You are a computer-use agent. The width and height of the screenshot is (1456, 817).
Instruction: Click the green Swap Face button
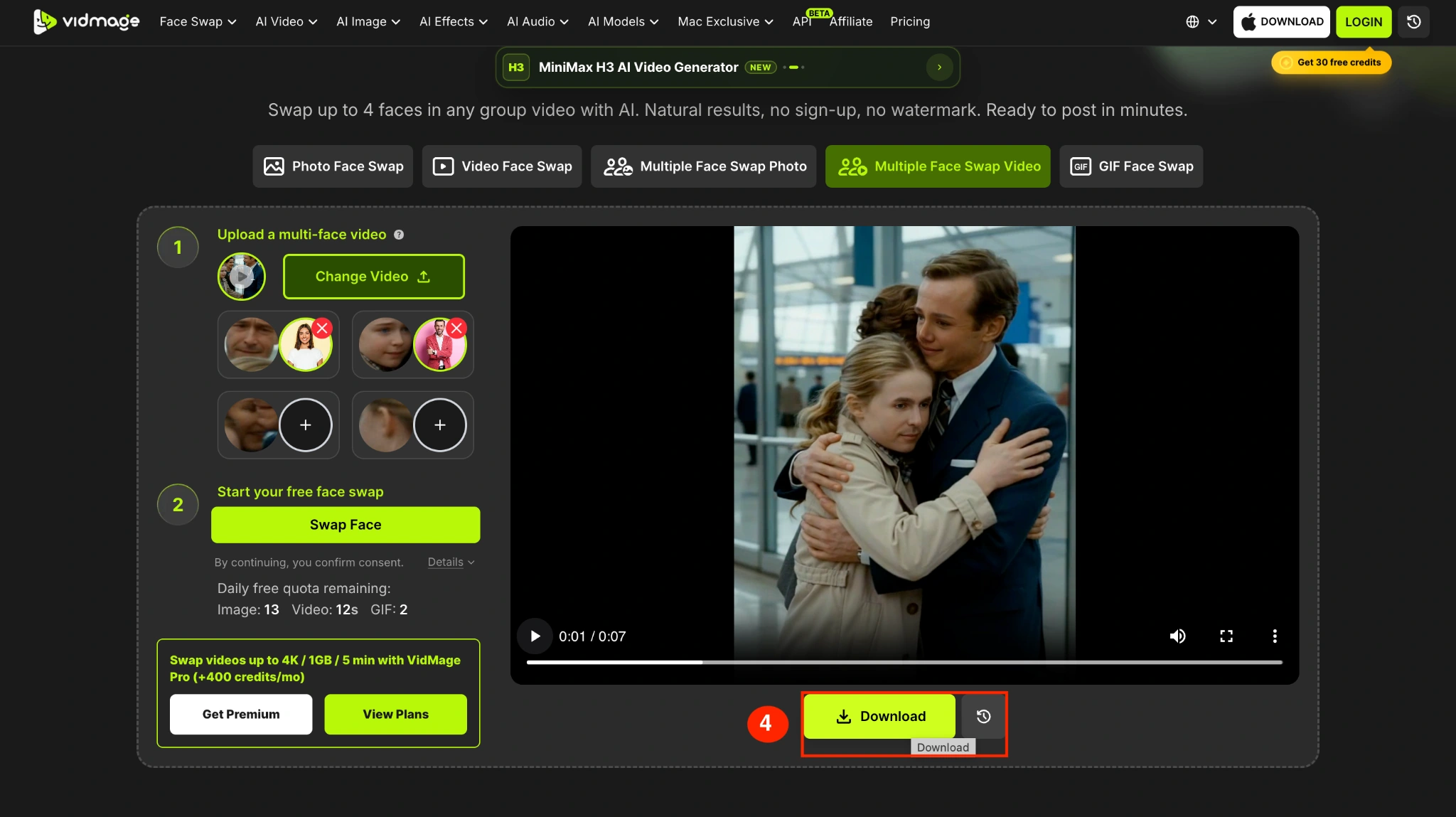(346, 525)
